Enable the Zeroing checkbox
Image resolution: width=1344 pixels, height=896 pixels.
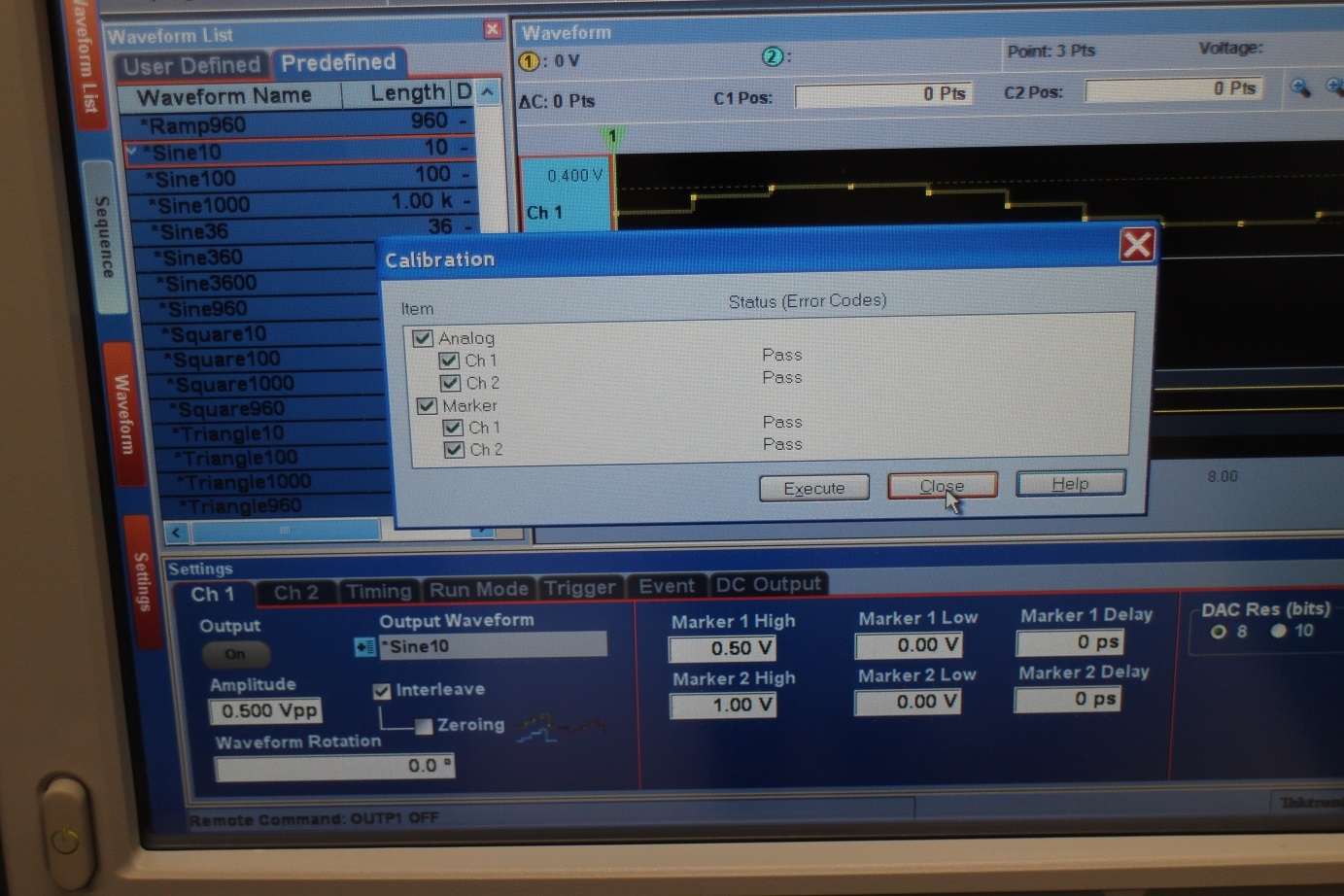[424, 726]
